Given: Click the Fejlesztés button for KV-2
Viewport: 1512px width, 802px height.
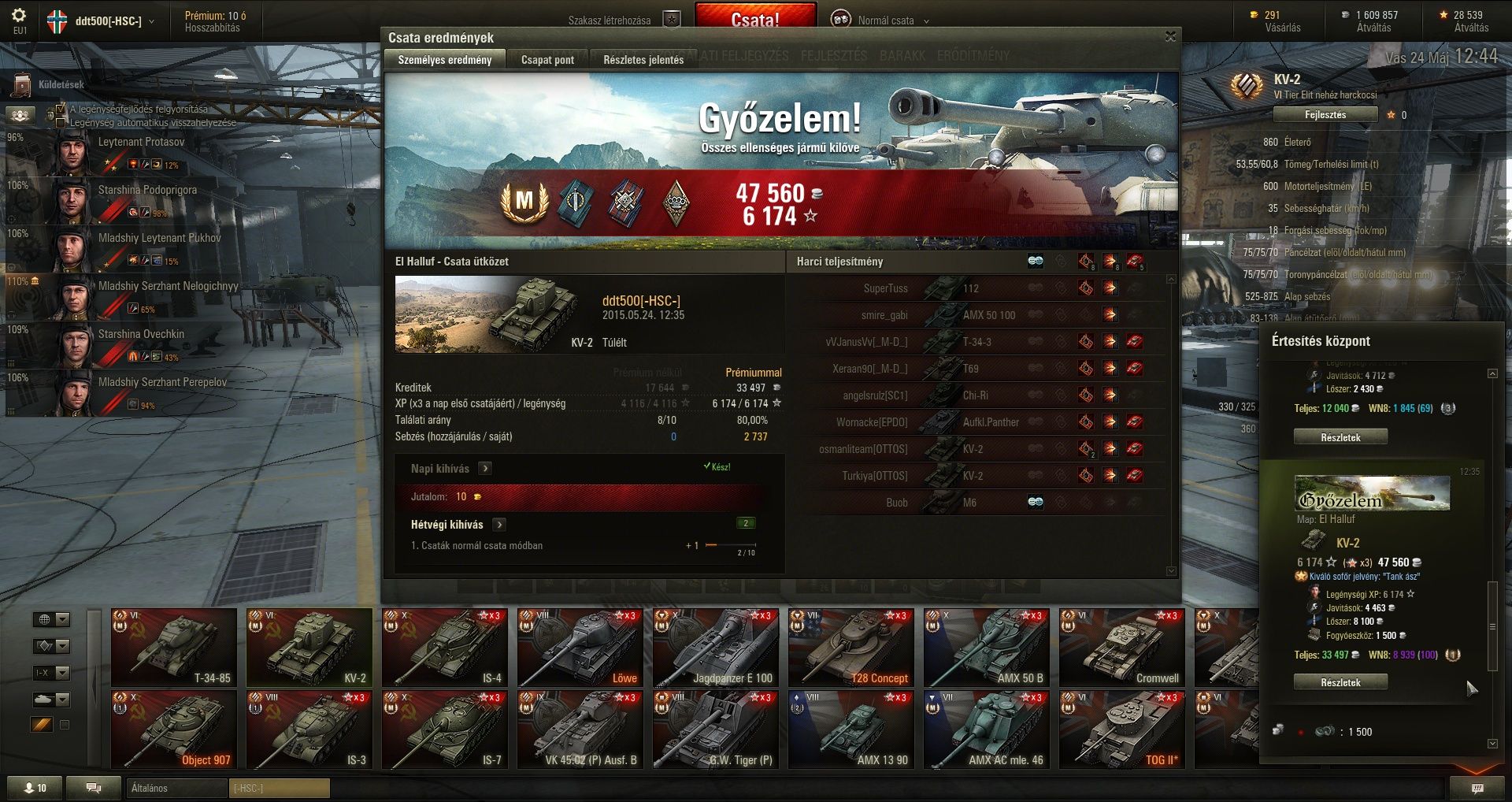Looking at the screenshot, I should coord(1325,115).
